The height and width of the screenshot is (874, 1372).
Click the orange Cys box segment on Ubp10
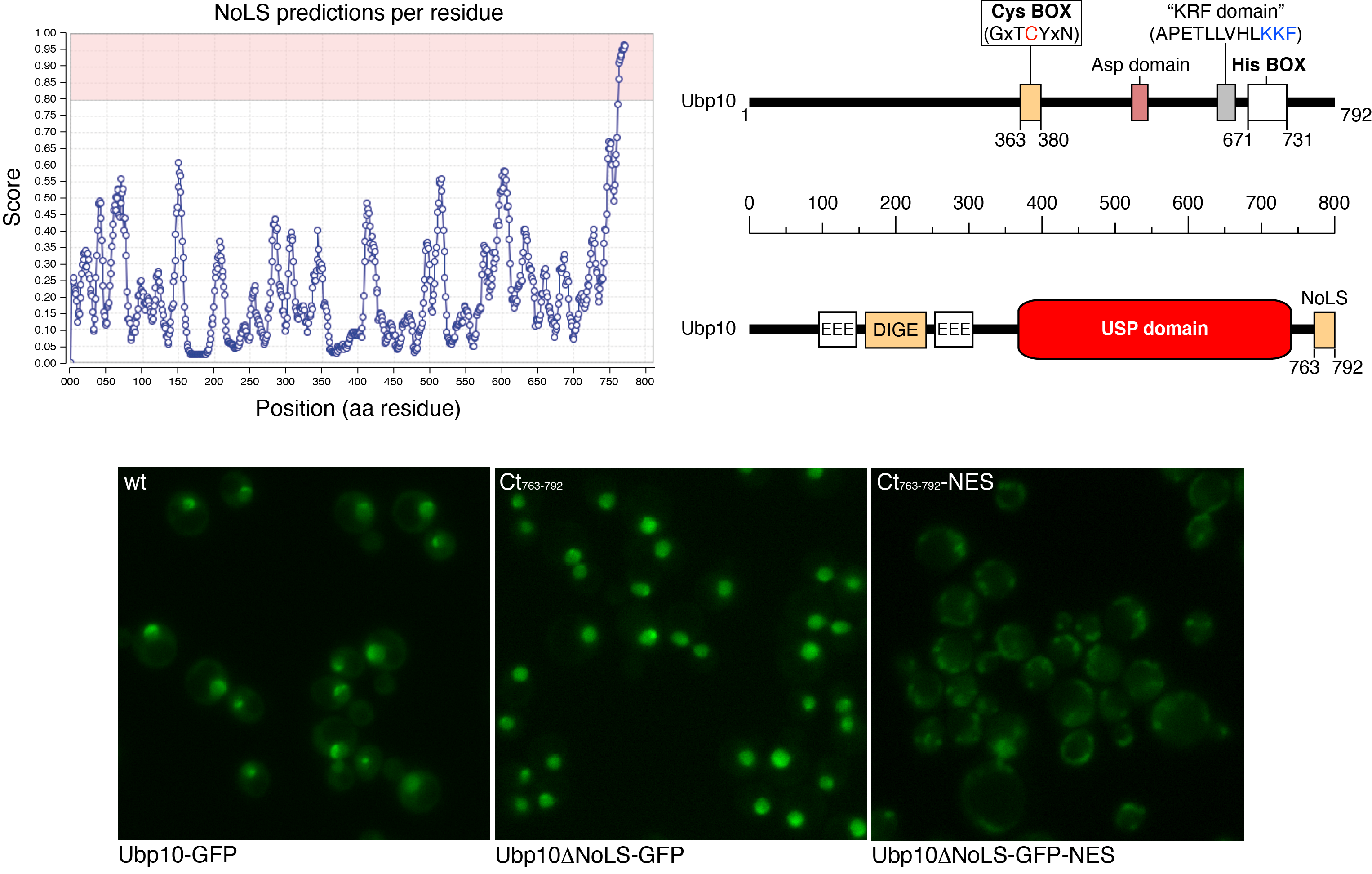pyautogui.click(x=1030, y=102)
